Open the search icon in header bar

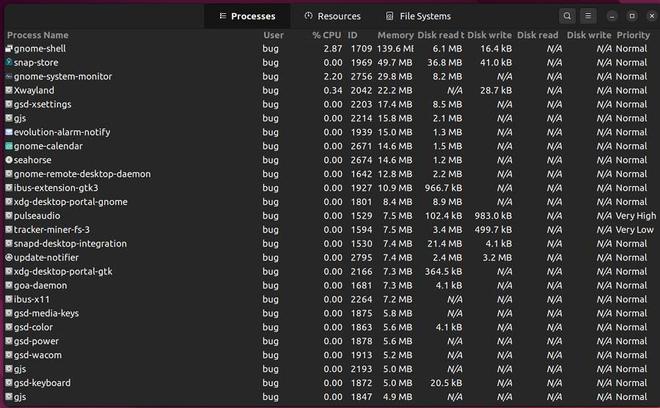[x=567, y=16]
